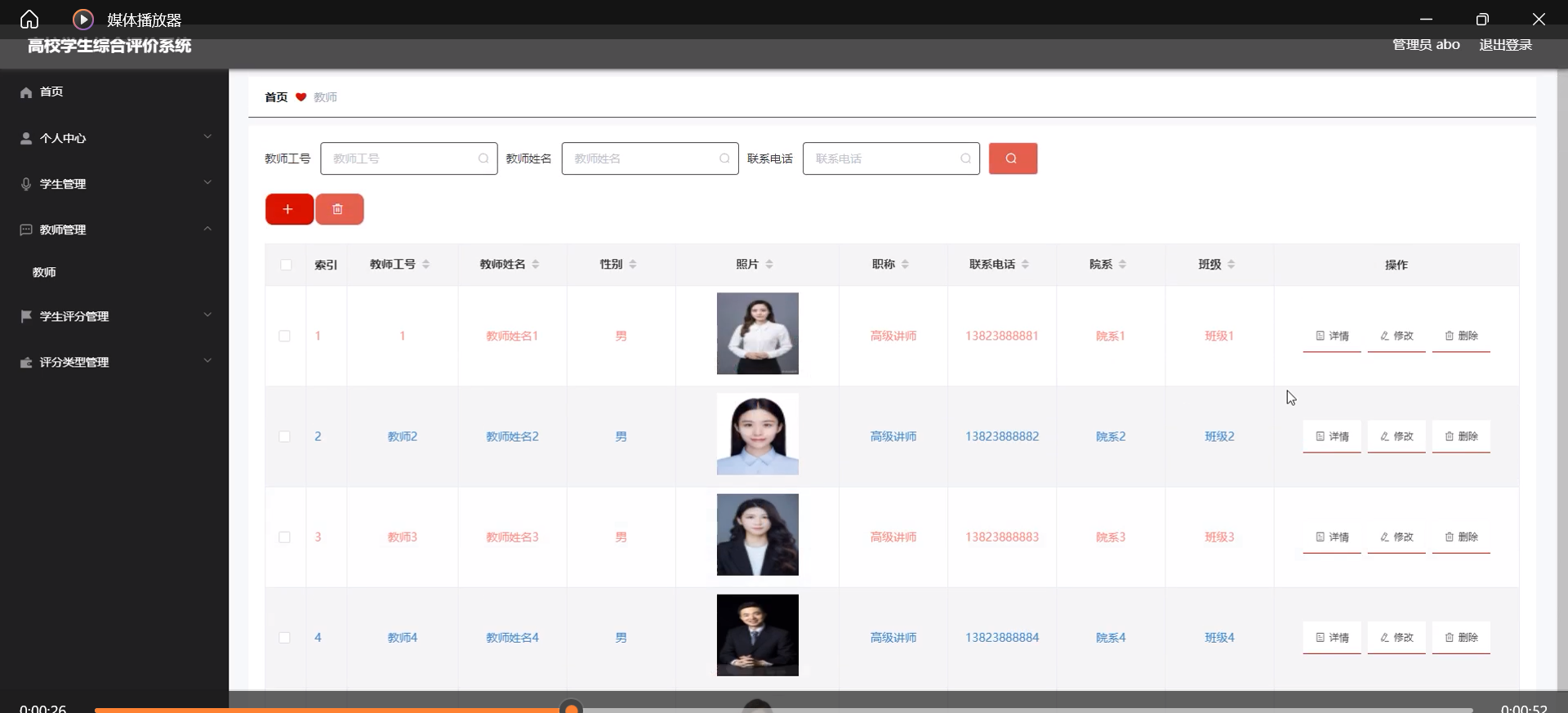Click phone number 13823888882

(1002, 436)
